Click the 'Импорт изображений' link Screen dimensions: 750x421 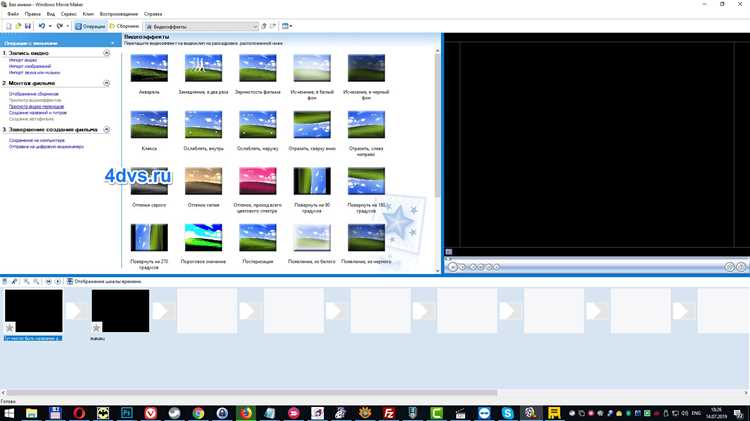pyautogui.click(x=30, y=66)
